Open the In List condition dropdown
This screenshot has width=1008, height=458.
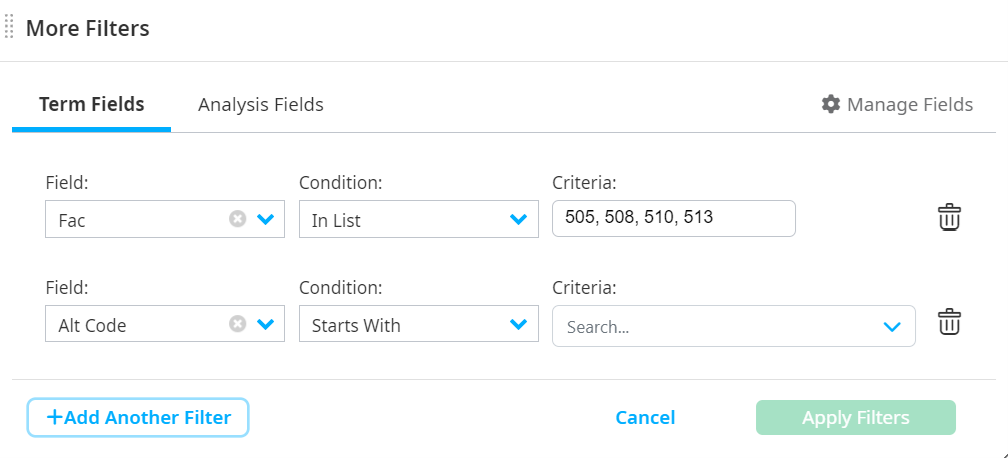[x=518, y=219]
